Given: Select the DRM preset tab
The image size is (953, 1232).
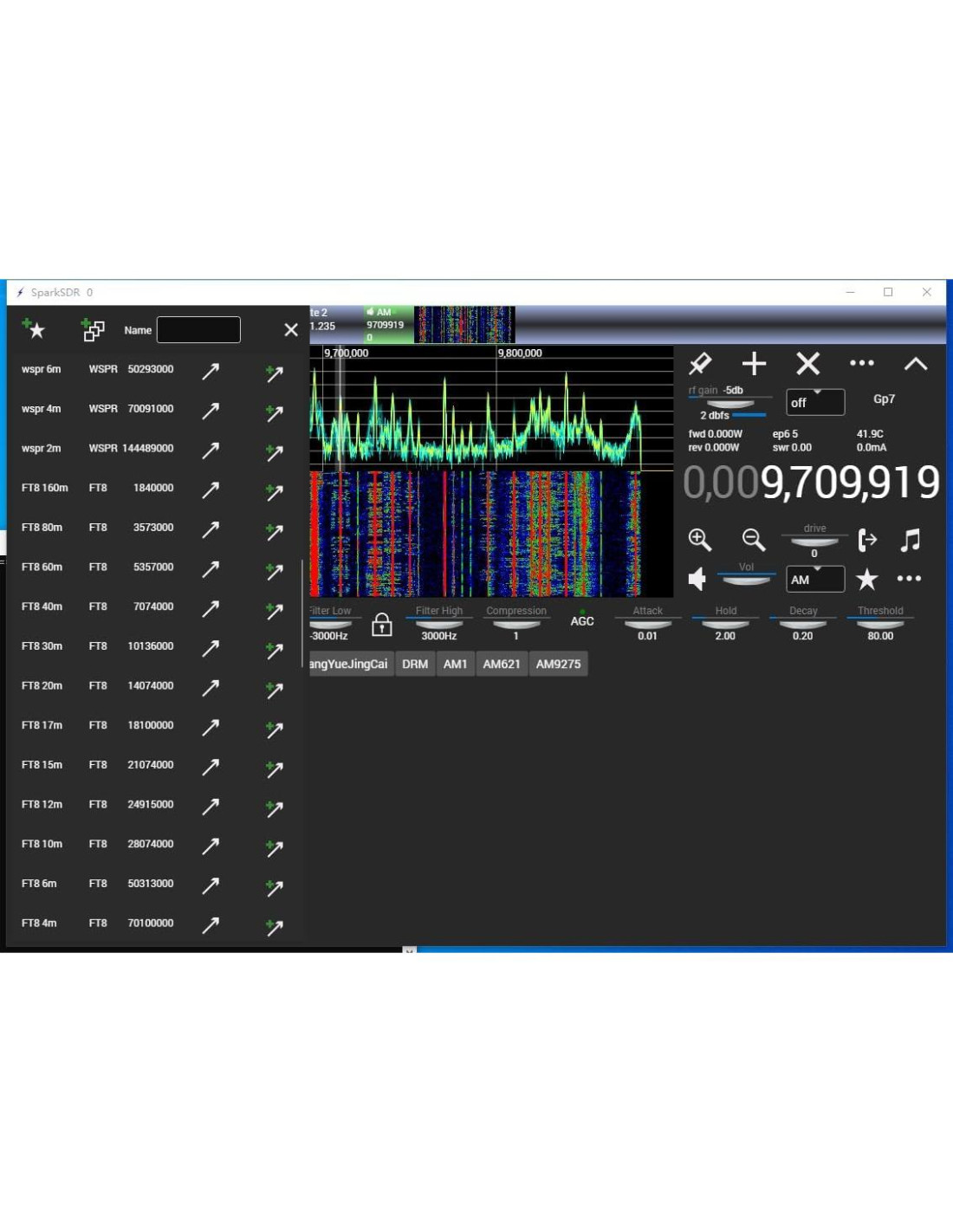Looking at the screenshot, I should (x=415, y=664).
